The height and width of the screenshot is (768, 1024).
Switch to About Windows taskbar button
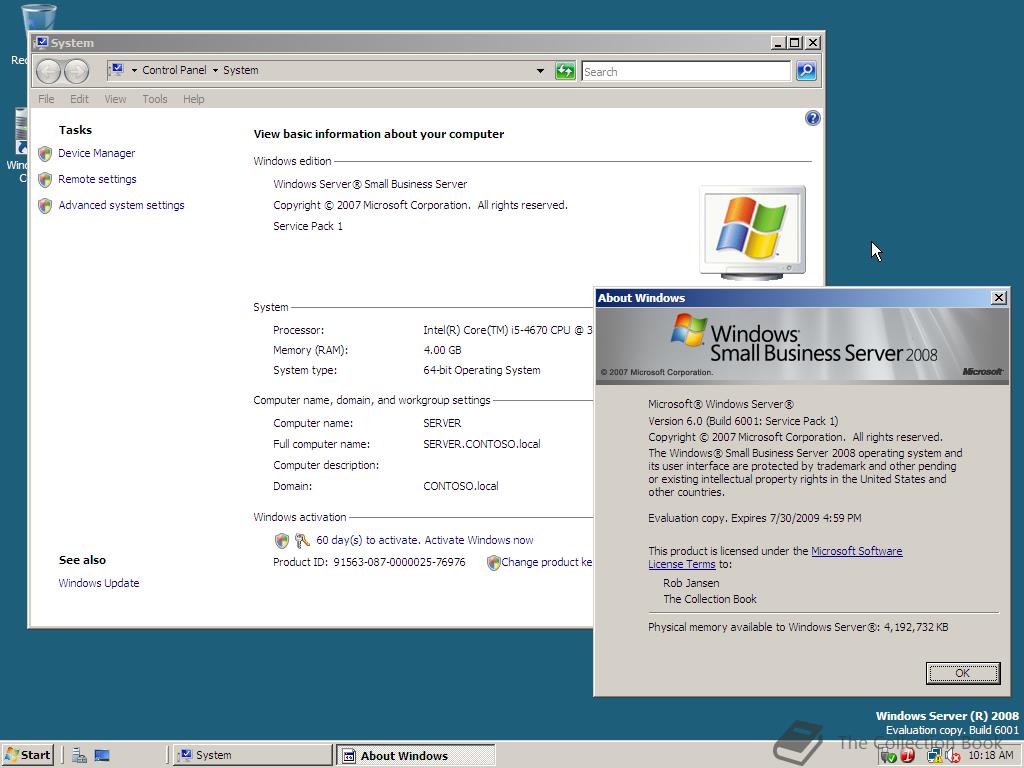[415, 756]
